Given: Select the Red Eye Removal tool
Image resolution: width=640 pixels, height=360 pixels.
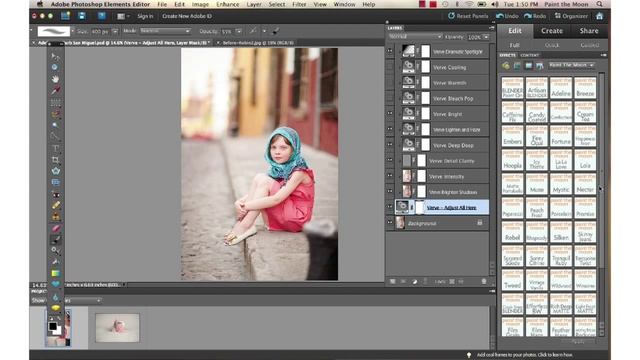Looking at the screenshot, I should (55, 194).
